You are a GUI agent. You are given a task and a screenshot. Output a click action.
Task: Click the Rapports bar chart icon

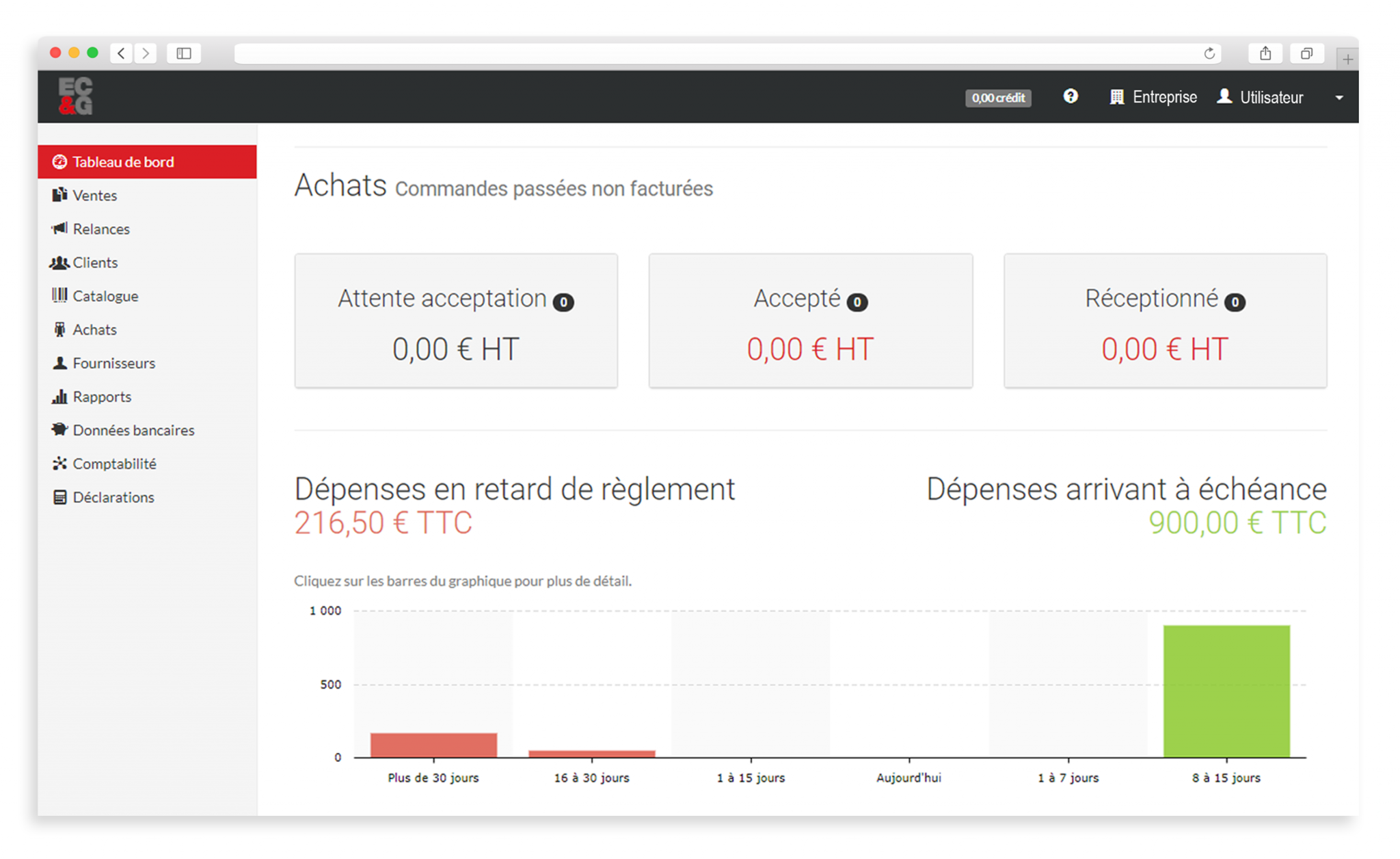click(60, 396)
